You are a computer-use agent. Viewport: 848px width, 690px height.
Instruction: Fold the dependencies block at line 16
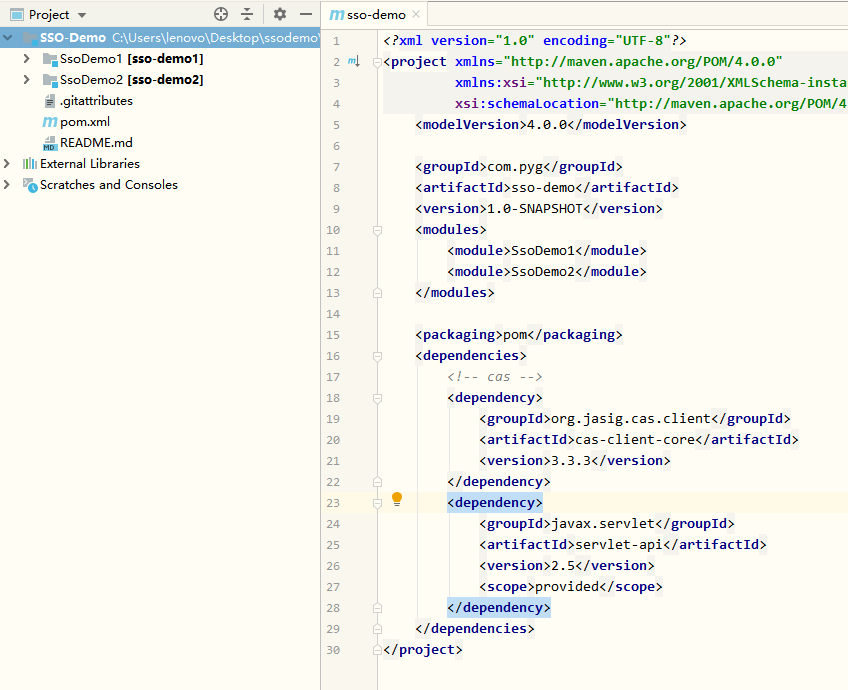[377, 356]
